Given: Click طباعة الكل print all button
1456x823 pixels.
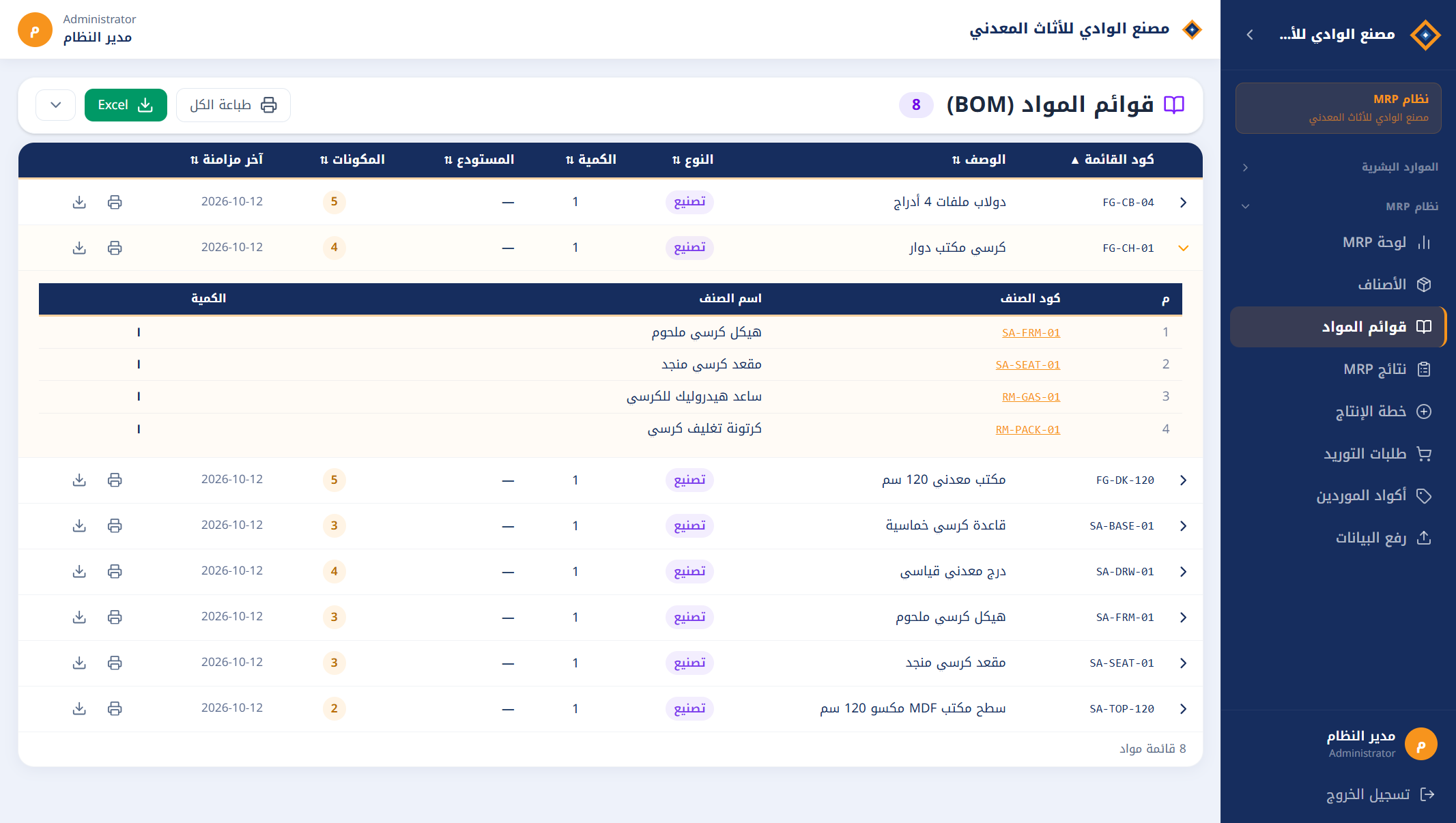Looking at the screenshot, I should (233, 105).
